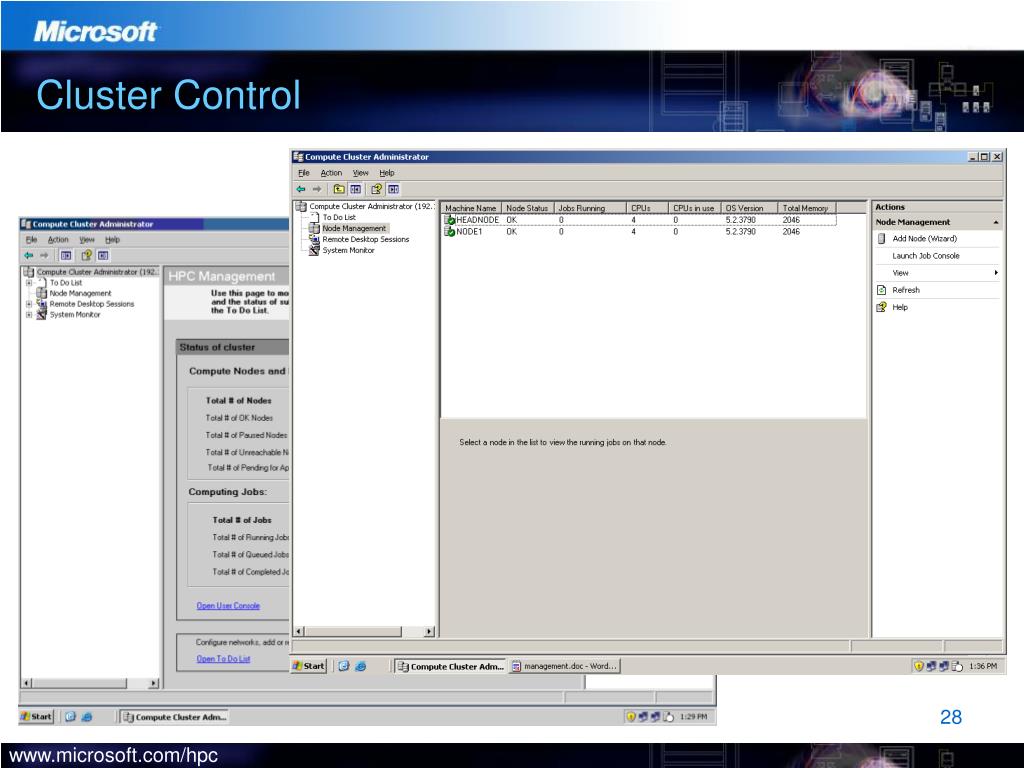Click Refresh icon in Actions pane
This screenshot has height=768, width=1024.
pyautogui.click(x=881, y=290)
